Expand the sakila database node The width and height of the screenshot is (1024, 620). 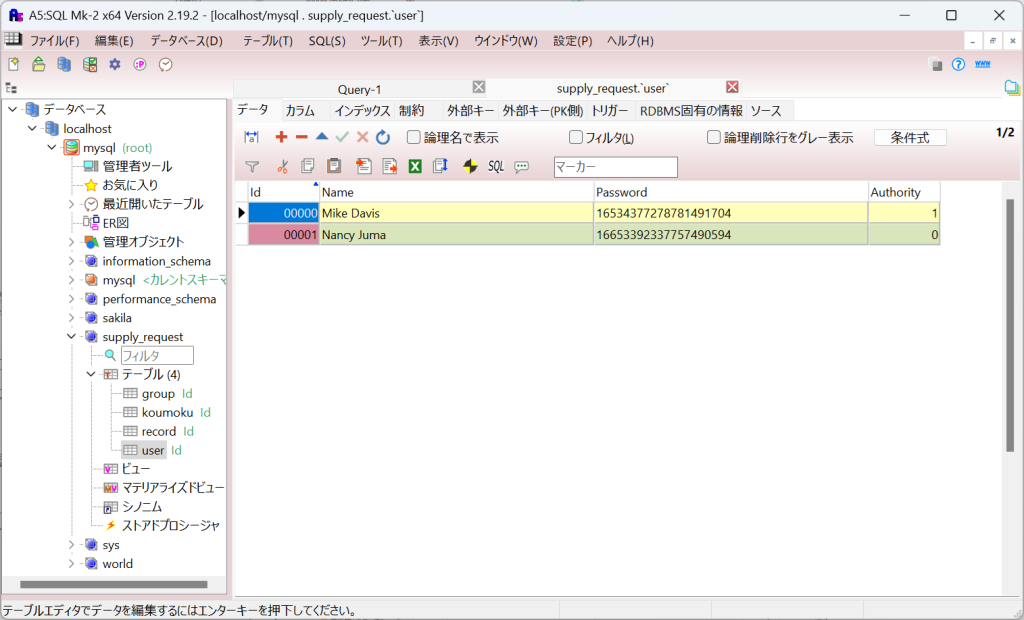coord(72,318)
